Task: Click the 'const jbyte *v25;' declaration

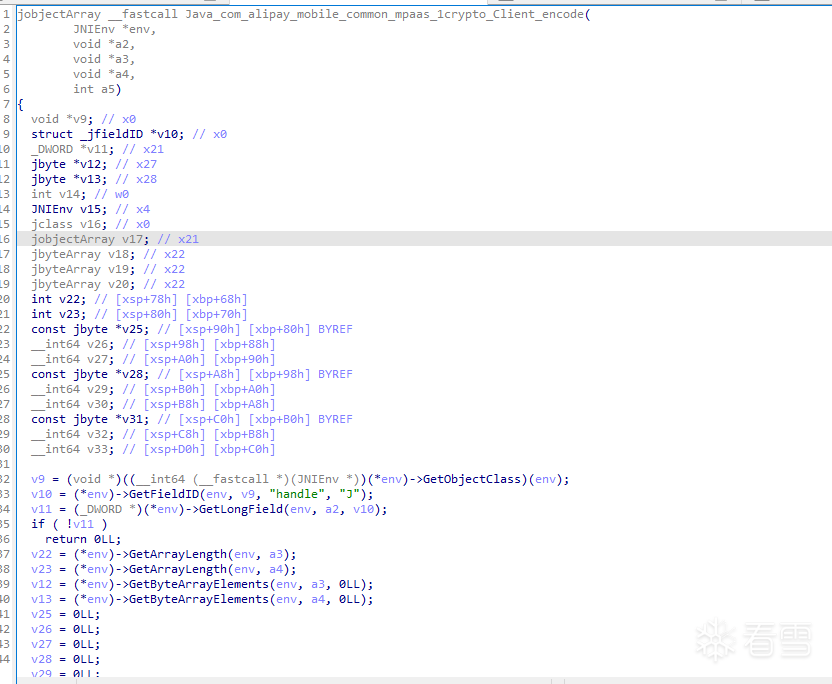Action: click(x=90, y=329)
